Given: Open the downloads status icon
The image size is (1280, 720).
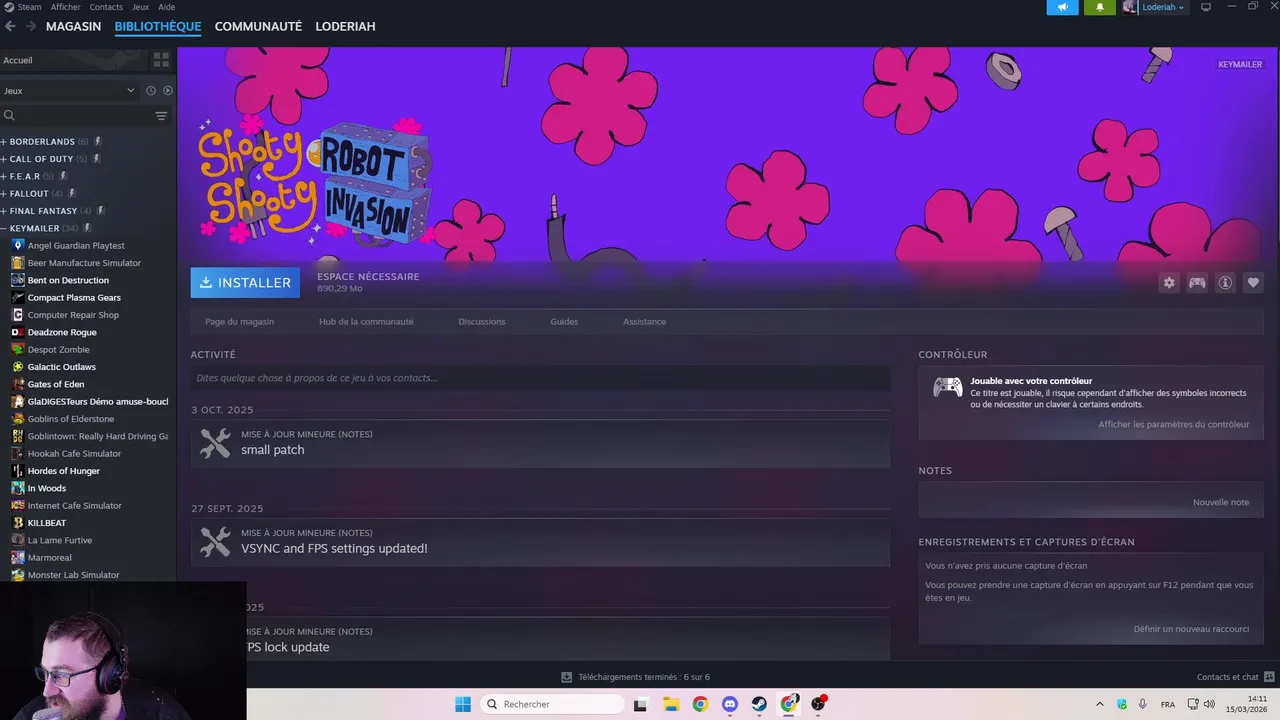Looking at the screenshot, I should pos(567,677).
